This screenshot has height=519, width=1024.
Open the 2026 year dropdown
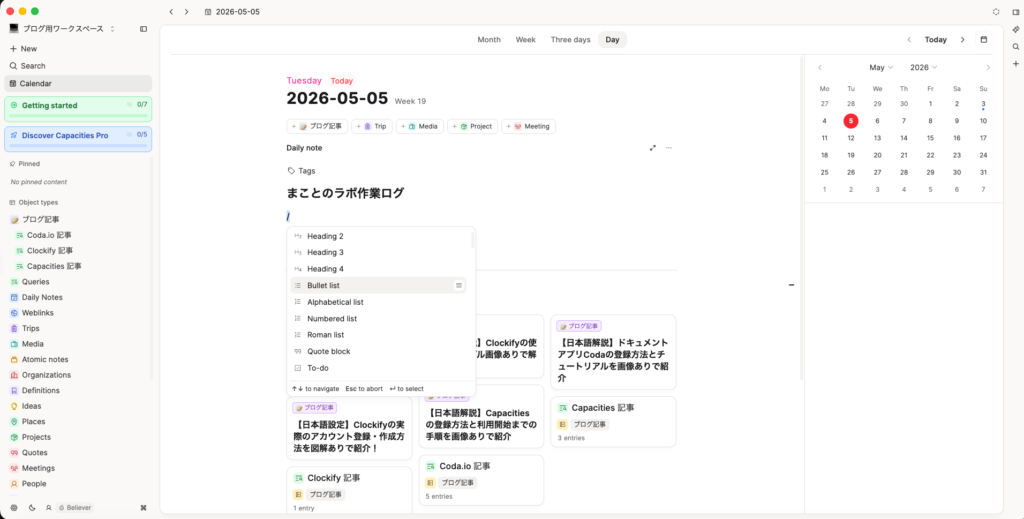pyautogui.click(x=923, y=67)
